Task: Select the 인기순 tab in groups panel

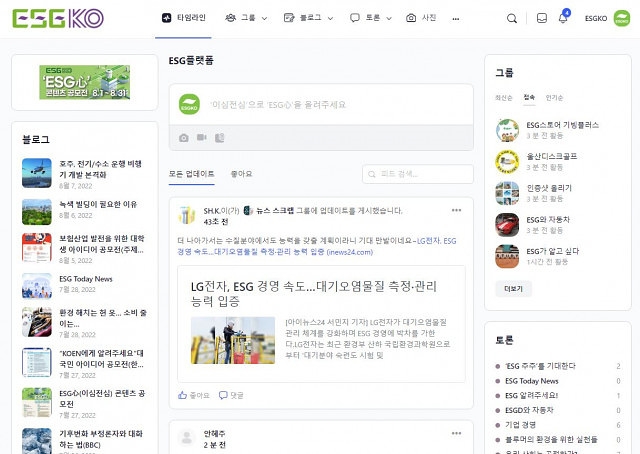Action: (554, 98)
